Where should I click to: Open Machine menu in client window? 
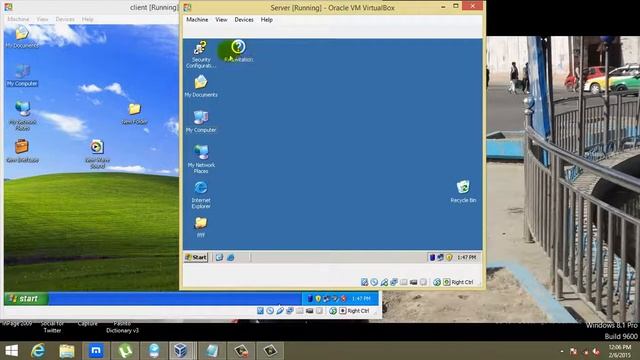[x=18, y=19]
